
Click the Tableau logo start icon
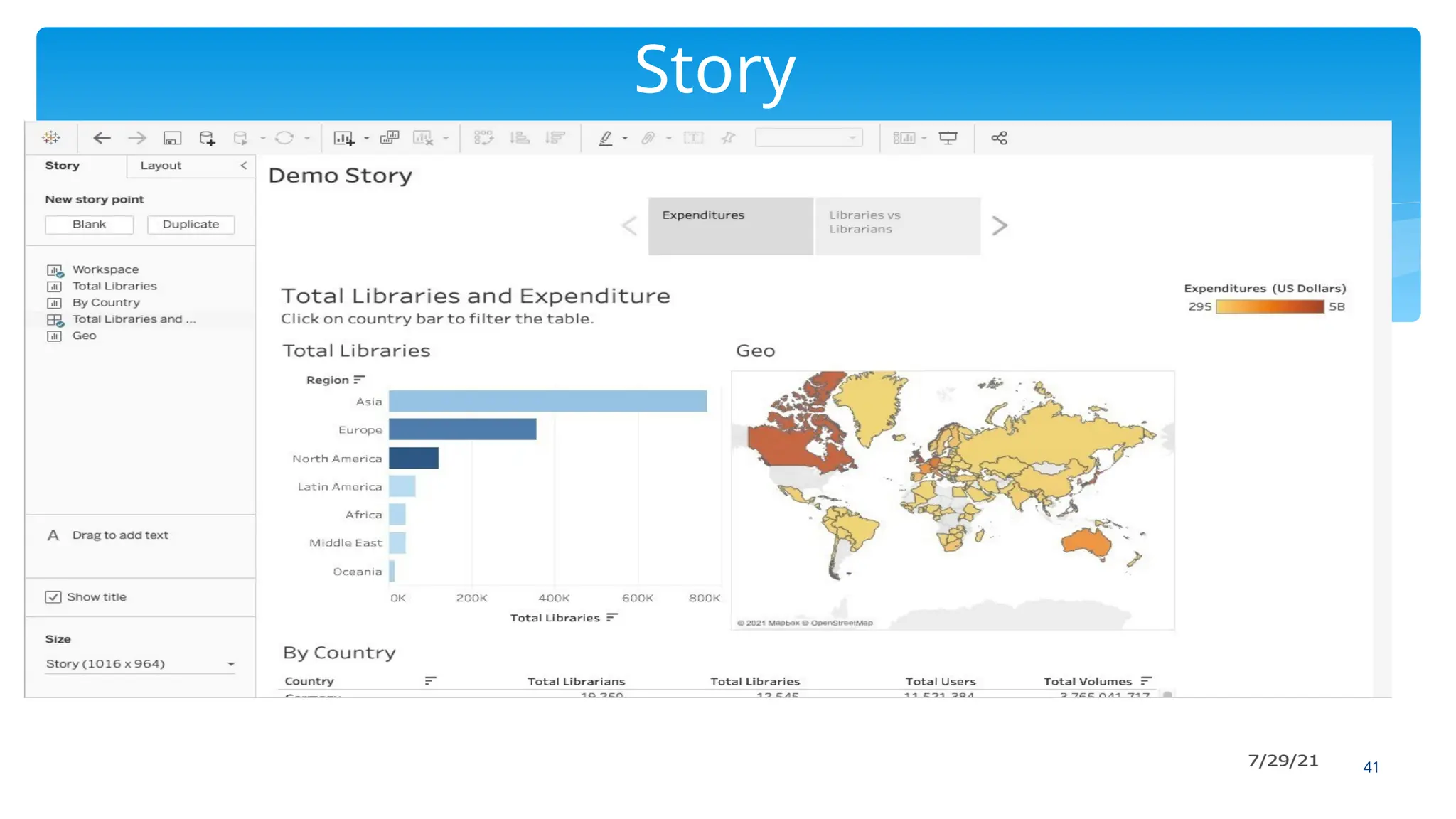coord(51,138)
